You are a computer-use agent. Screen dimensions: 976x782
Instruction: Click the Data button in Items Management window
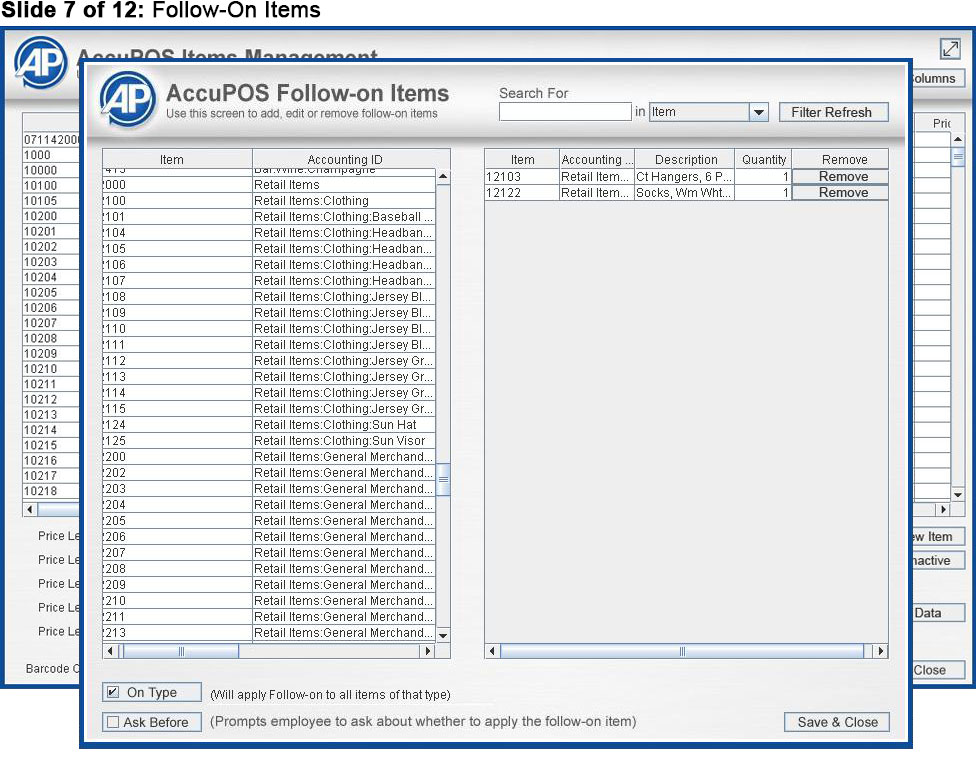coord(938,613)
